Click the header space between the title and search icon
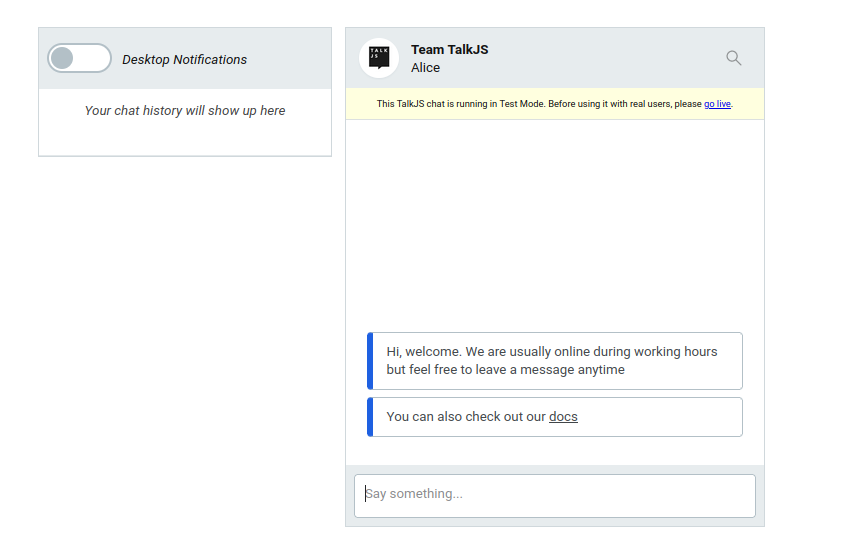 [x=606, y=58]
